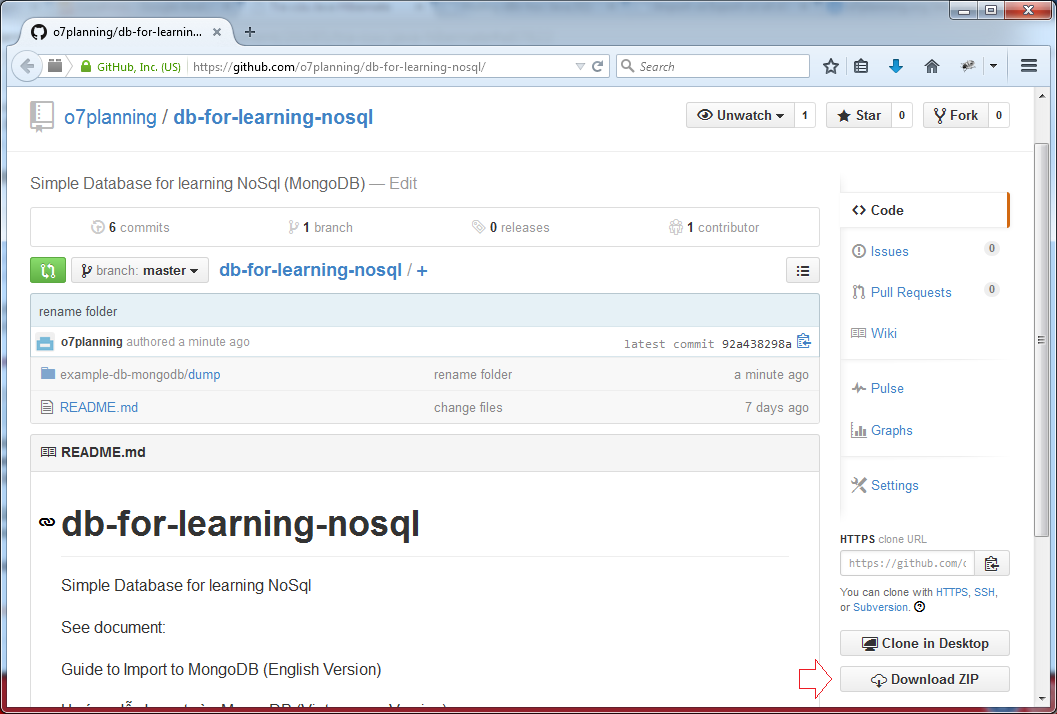
Task: Click Download ZIP button
Action: click(925, 679)
